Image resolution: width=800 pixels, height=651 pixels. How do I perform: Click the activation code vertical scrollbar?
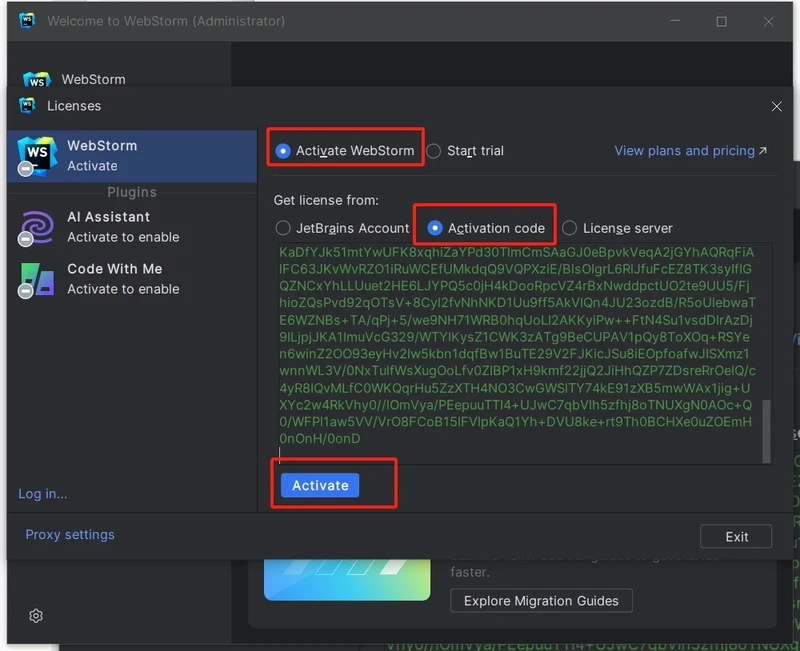[767, 430]
